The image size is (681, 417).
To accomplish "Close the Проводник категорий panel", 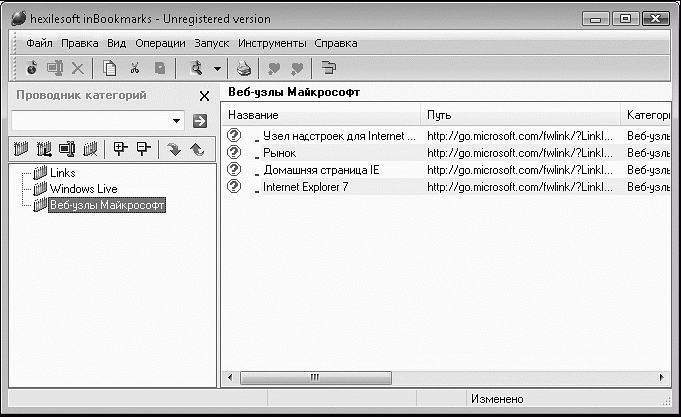I will click(205, 96).
